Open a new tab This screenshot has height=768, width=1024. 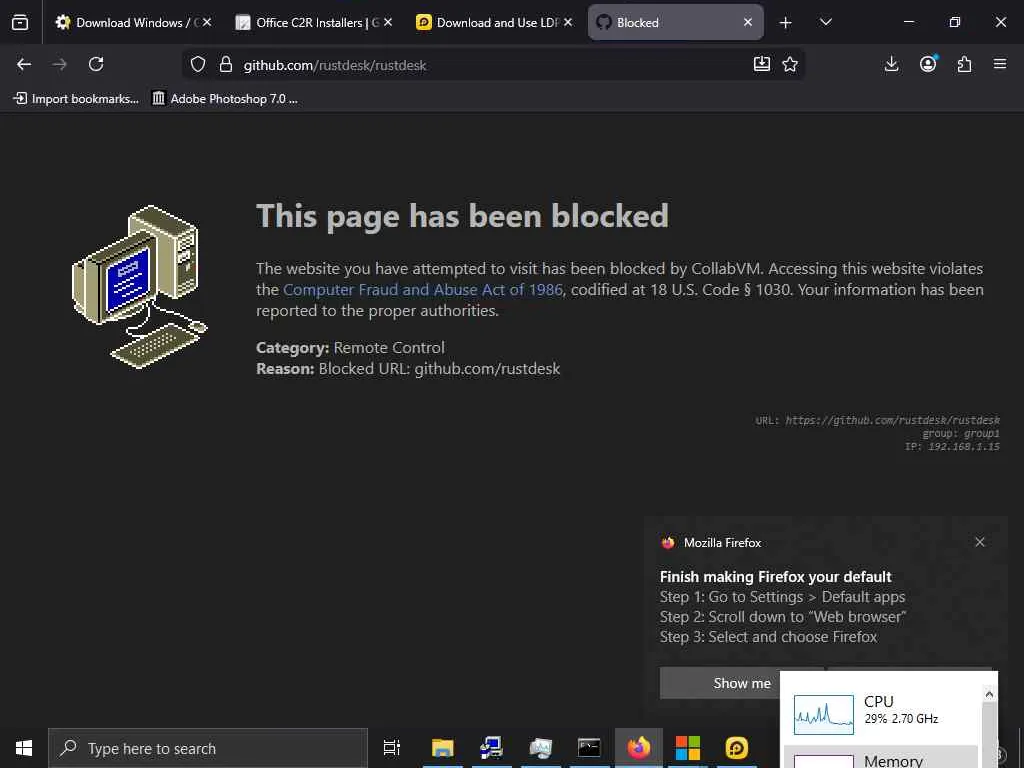tap(786, 23)
